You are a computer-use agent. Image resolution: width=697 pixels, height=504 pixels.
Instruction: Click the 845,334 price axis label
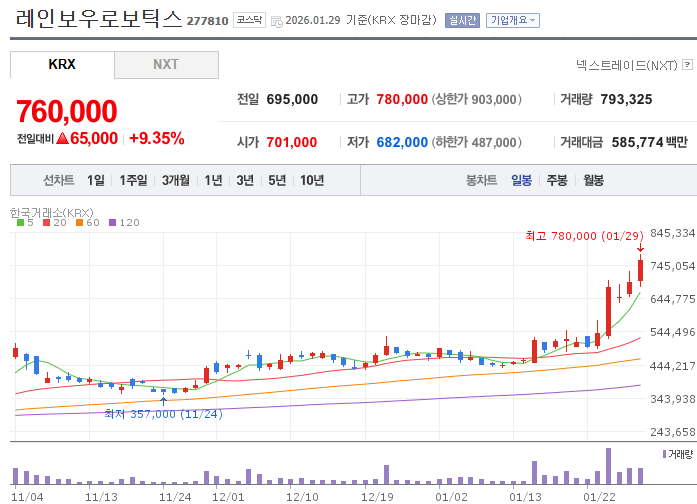click(x=673, y=233)
